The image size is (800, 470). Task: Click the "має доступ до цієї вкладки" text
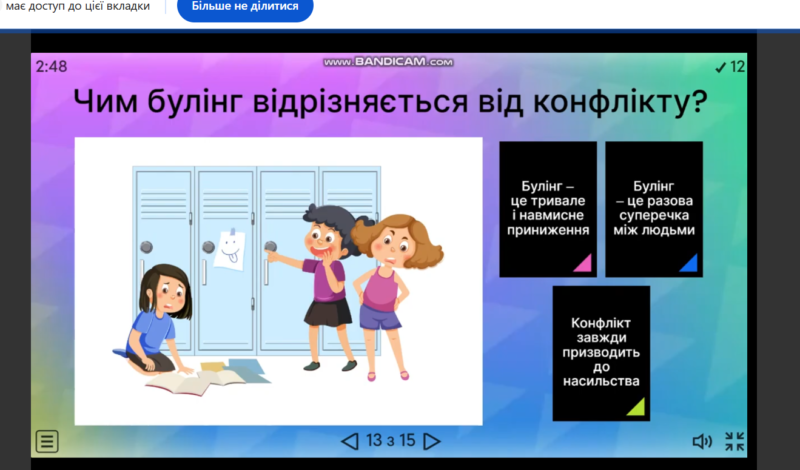78,7
